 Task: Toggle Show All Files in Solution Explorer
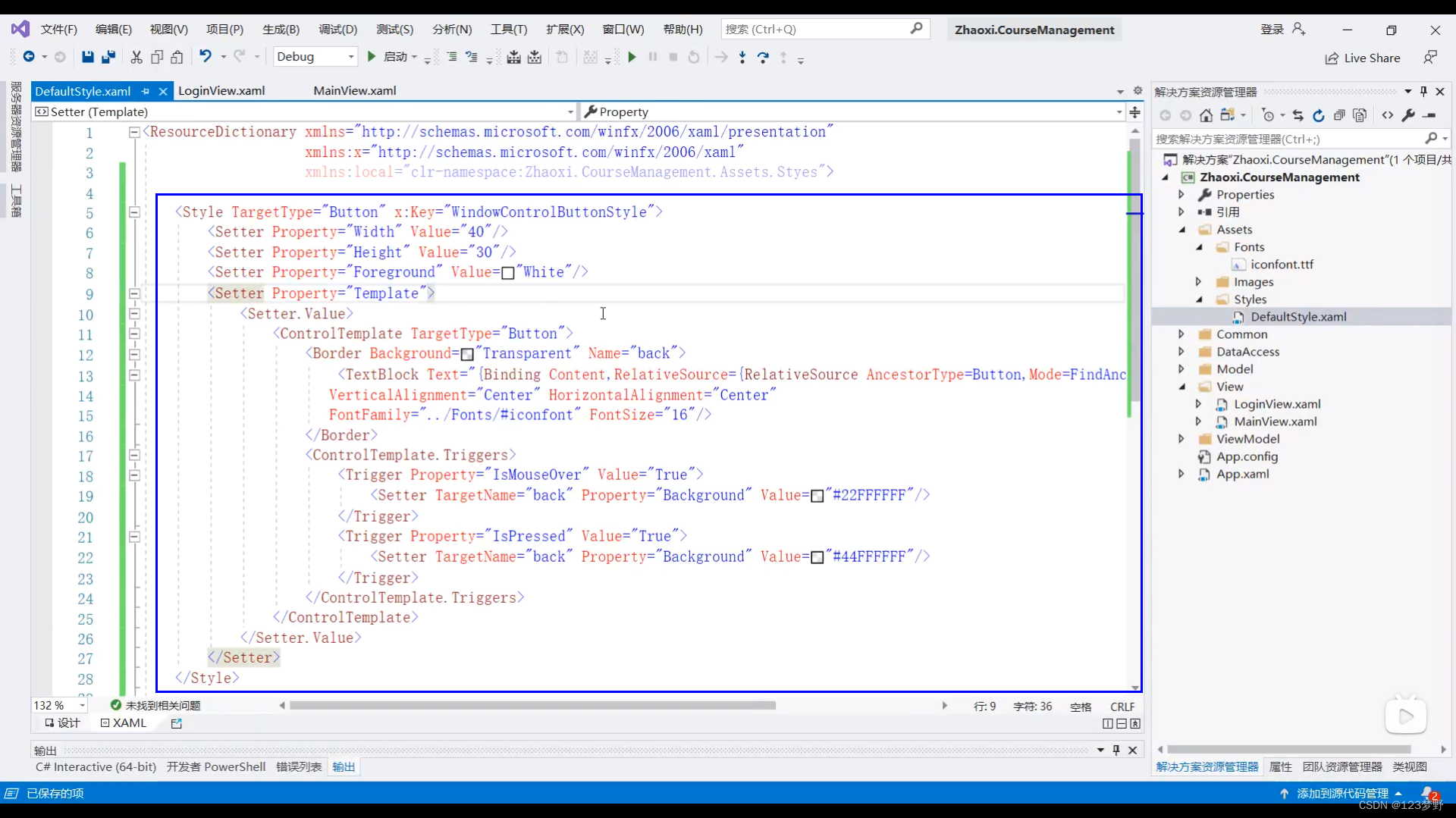click(1360, 115)
